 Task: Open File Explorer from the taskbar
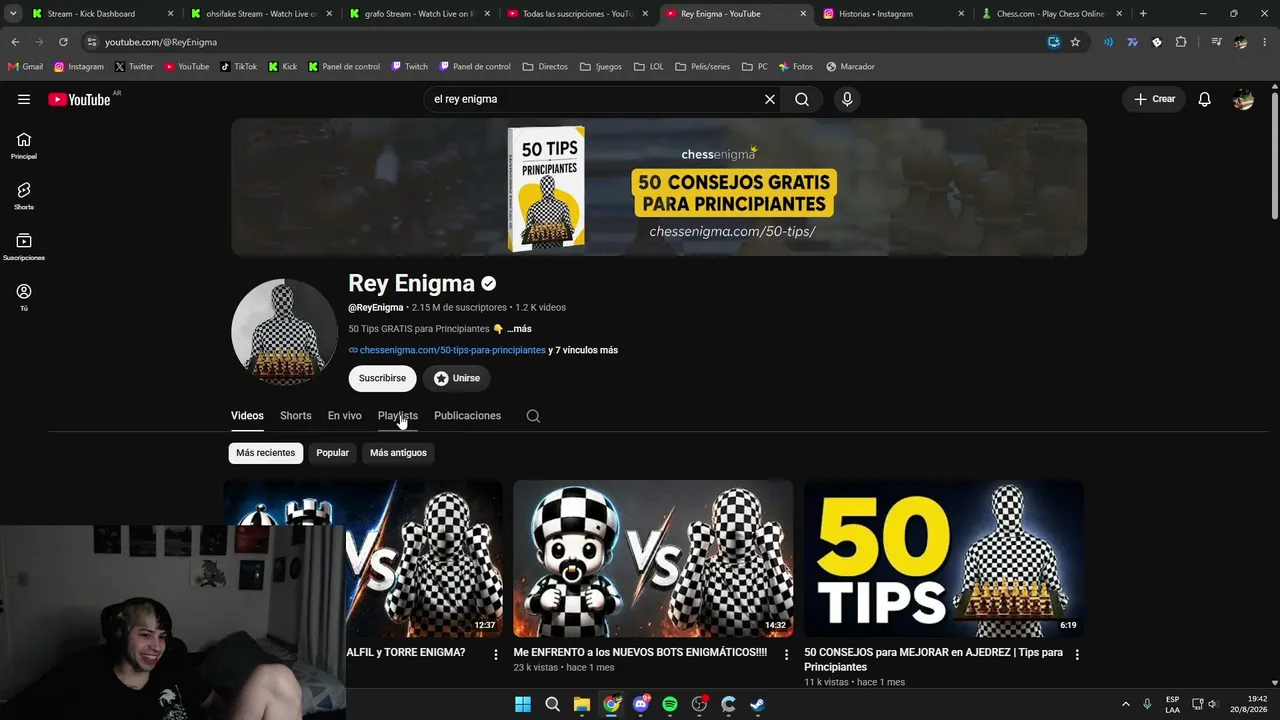582,704
